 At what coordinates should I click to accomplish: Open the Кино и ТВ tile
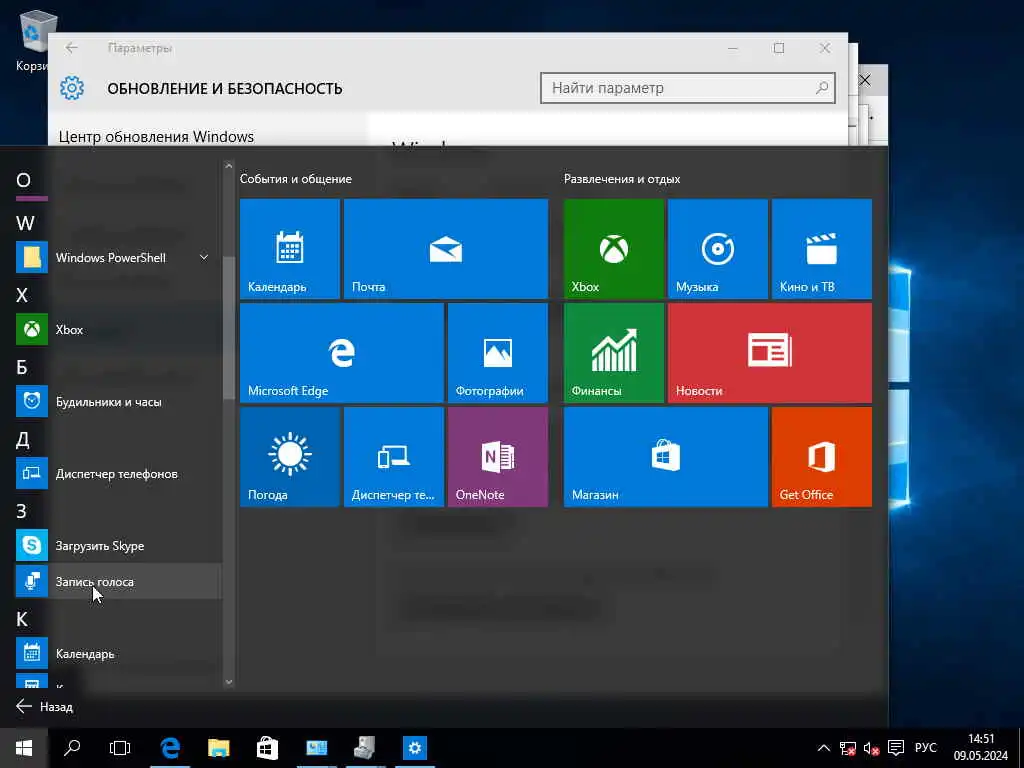click(822, 249)
